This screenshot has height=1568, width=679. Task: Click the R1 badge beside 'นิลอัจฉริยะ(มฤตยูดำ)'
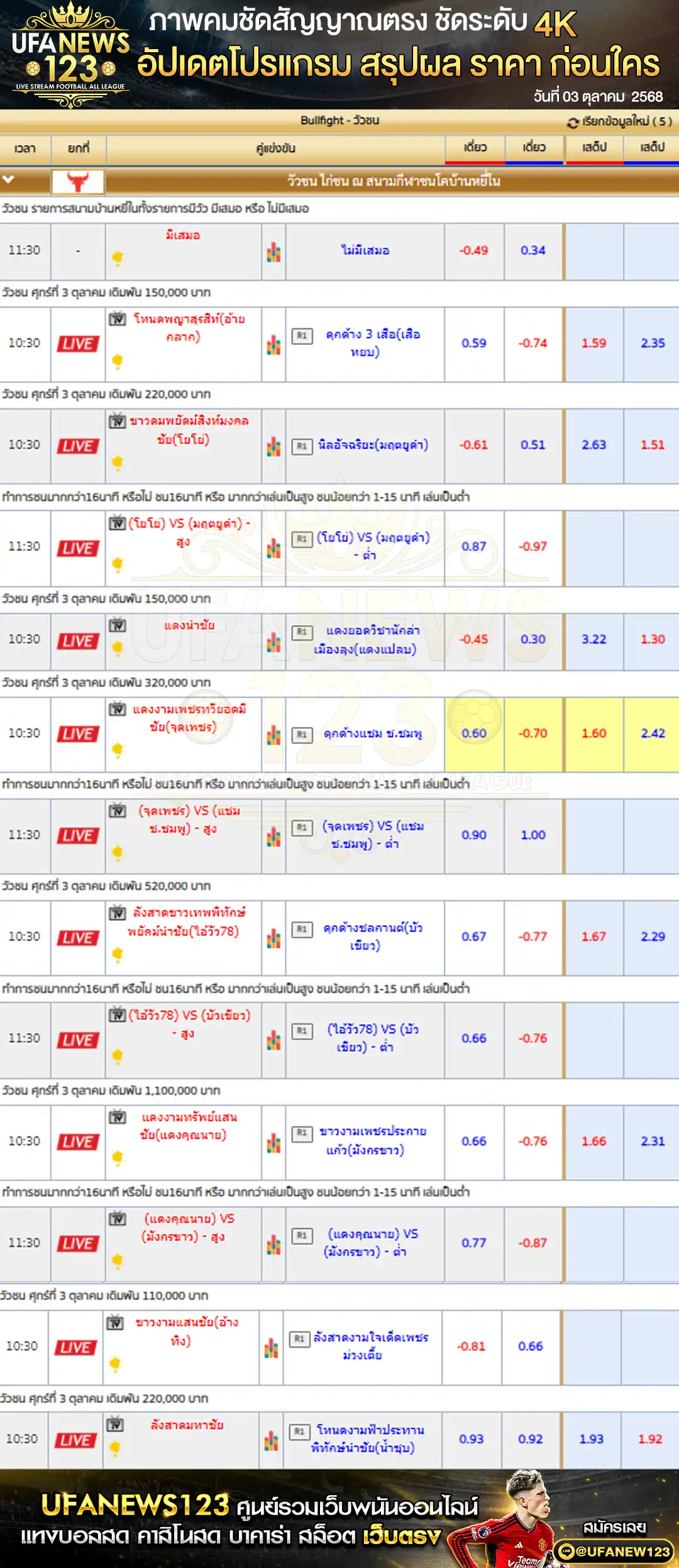tap(302, 447)
